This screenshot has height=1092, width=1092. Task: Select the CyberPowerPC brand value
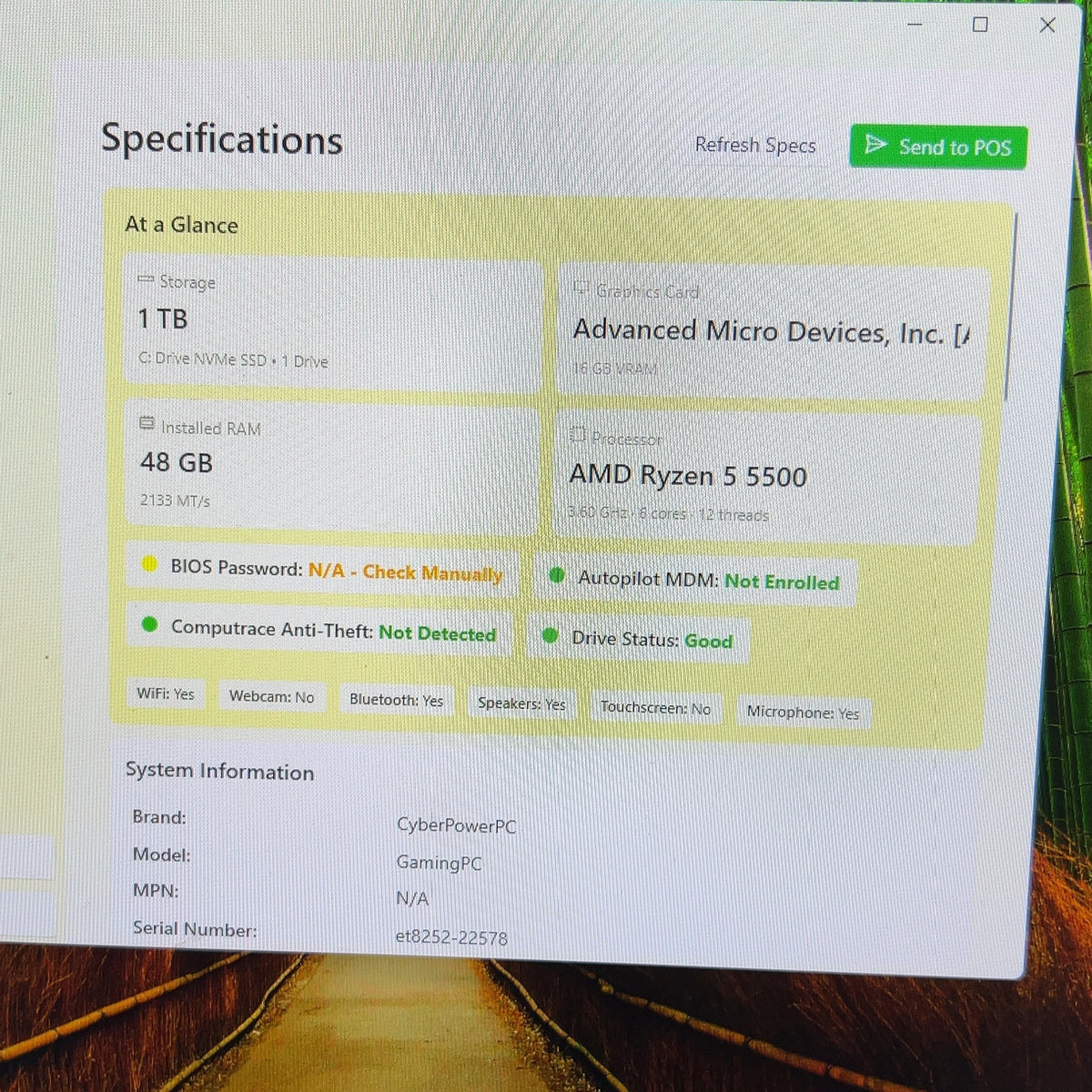(x=456, y=826)
